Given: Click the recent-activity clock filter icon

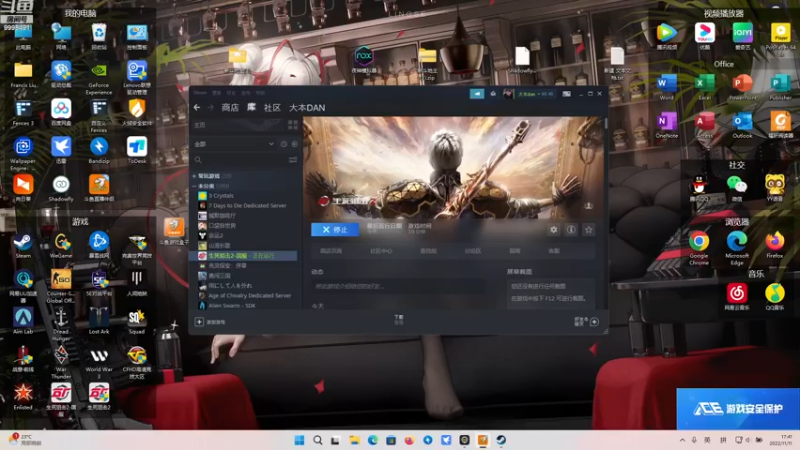Looking at the screenshot, I should 284,144.
